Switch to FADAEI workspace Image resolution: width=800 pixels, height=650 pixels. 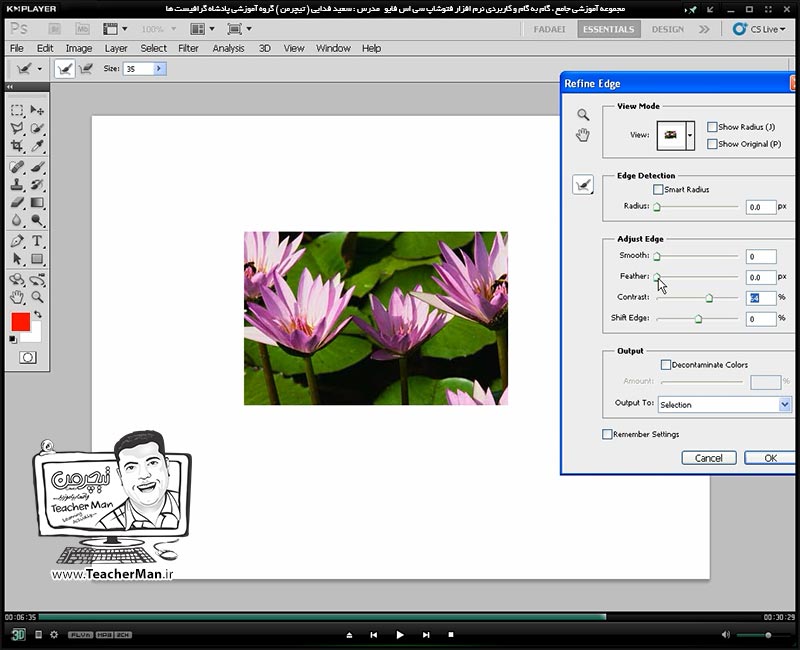coord(549,29)
